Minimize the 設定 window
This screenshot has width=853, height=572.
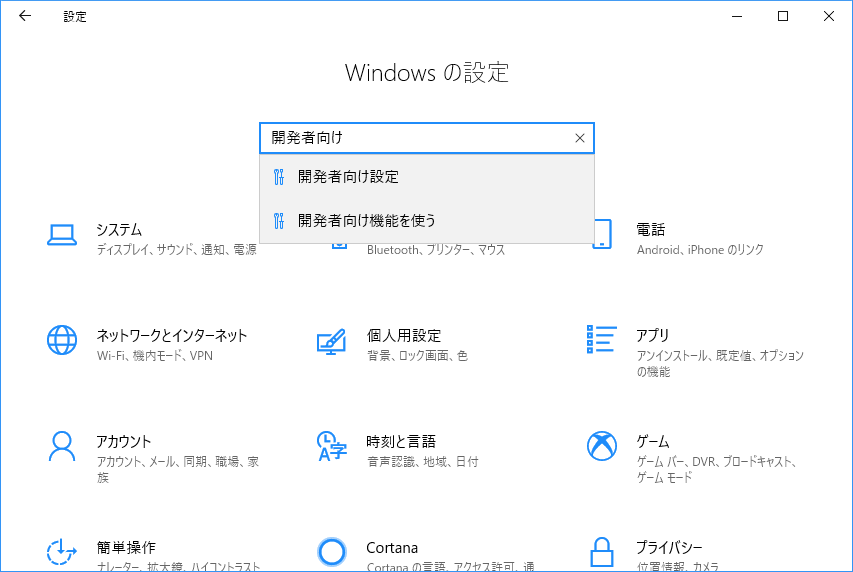(737, 16)
